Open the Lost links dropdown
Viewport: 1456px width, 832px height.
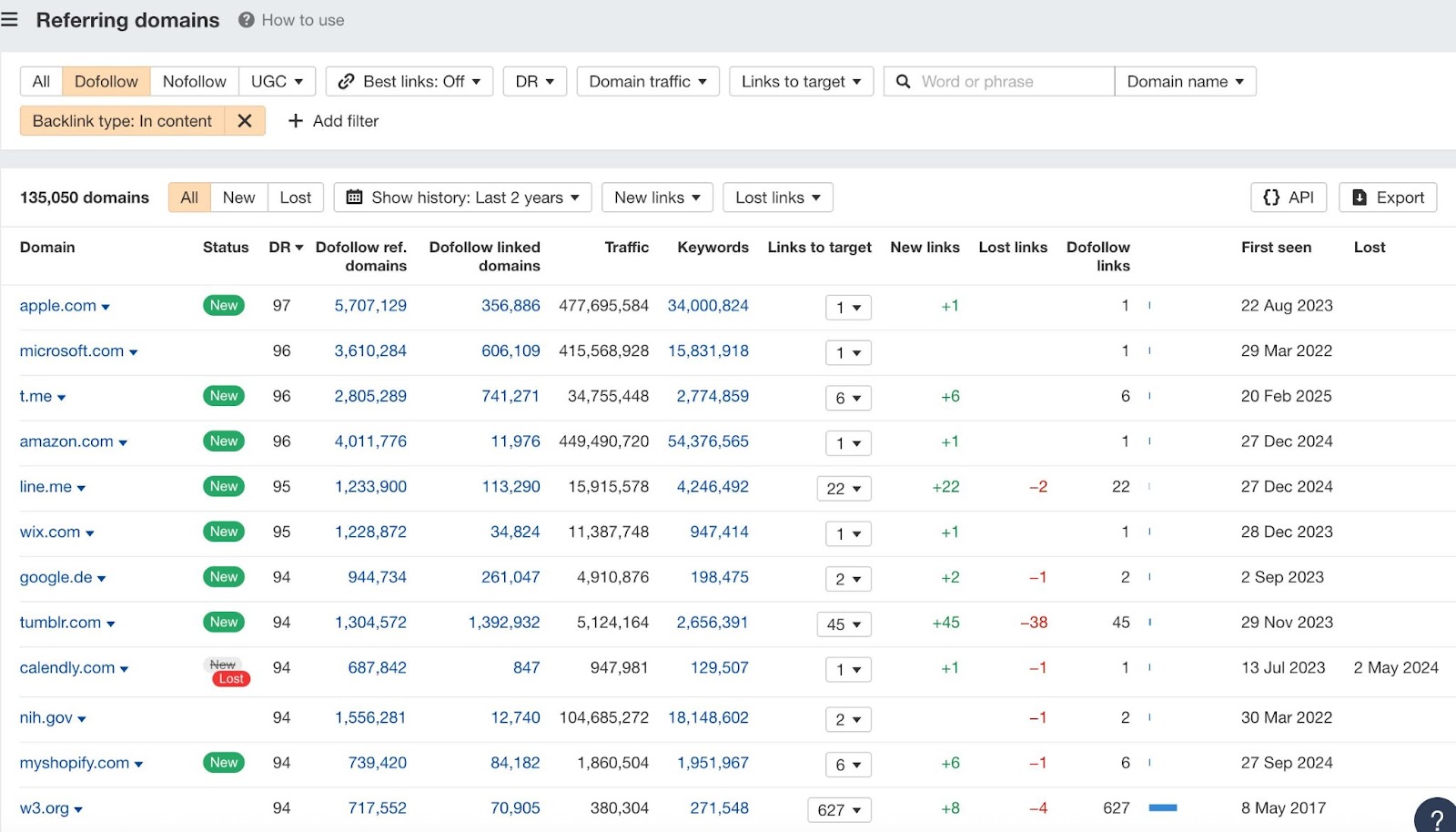point(778,198)
